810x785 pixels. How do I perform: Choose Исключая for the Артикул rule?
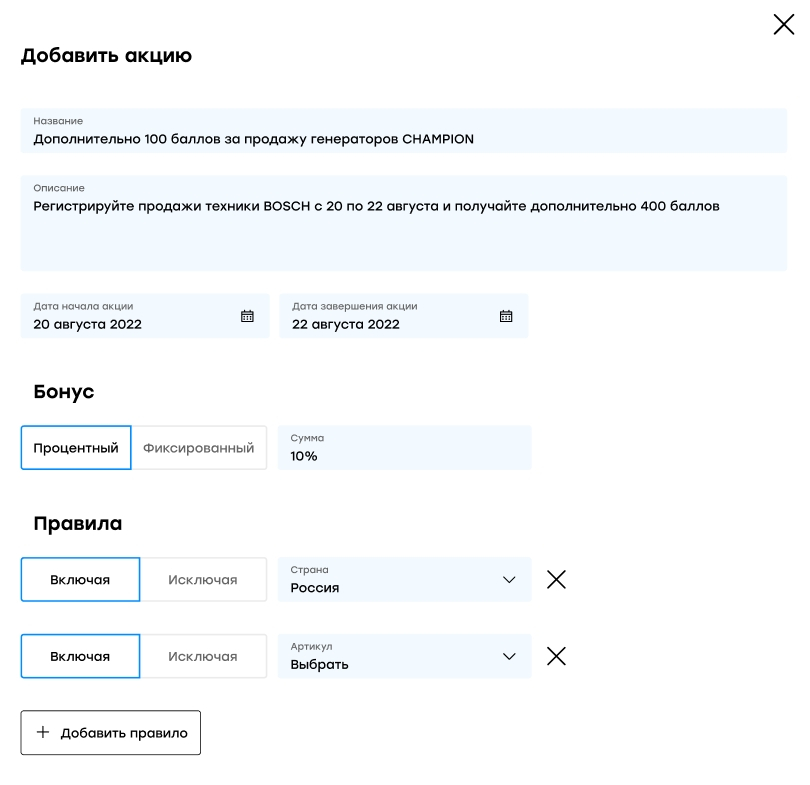coord(203,656)
